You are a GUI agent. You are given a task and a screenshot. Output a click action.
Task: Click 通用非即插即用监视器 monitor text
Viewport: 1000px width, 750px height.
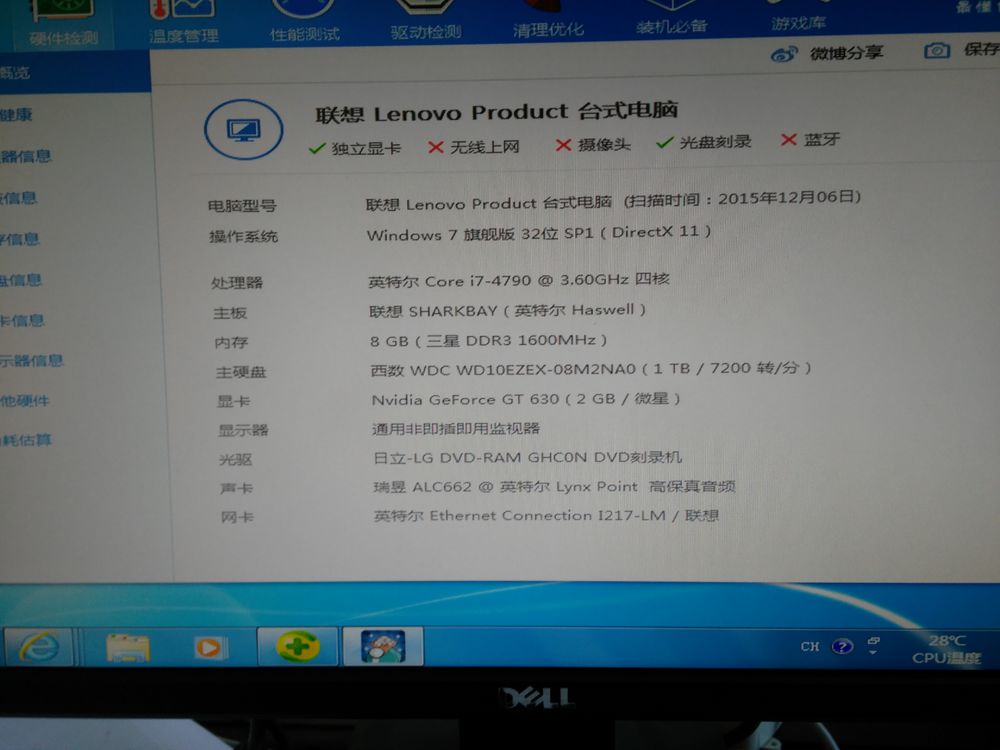[456, 428]
